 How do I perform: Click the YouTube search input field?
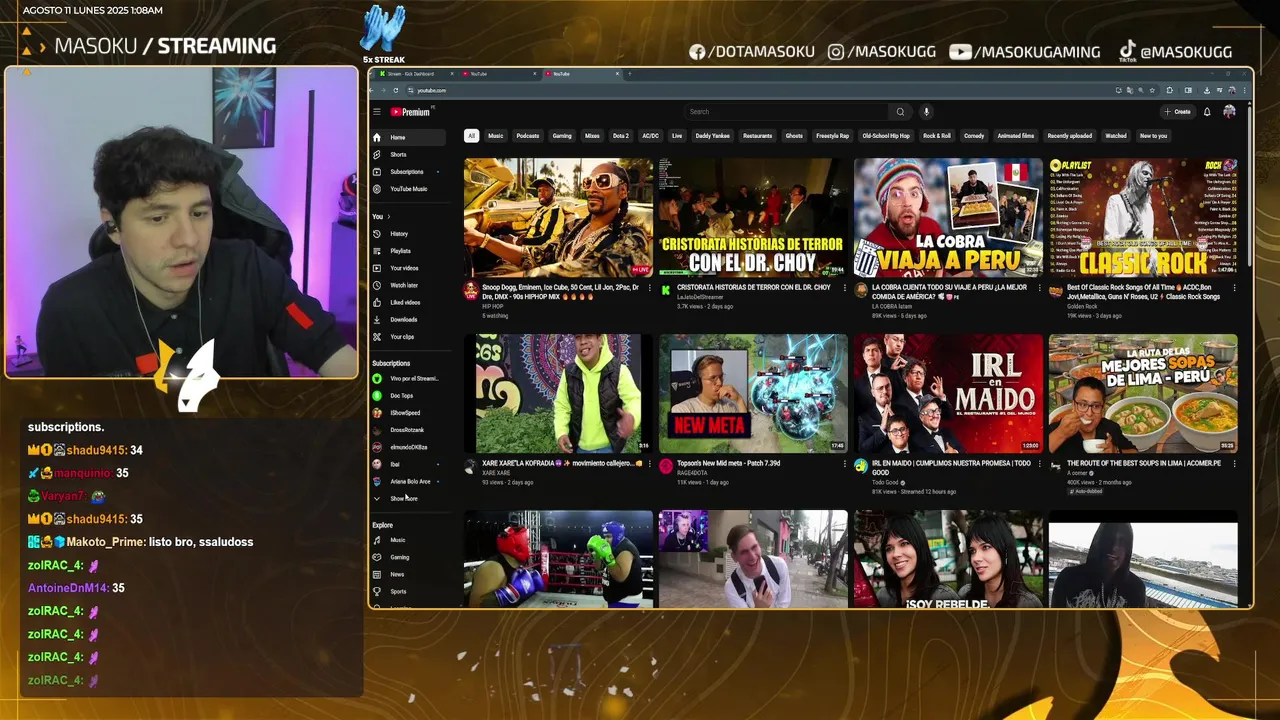coord(787,112)
